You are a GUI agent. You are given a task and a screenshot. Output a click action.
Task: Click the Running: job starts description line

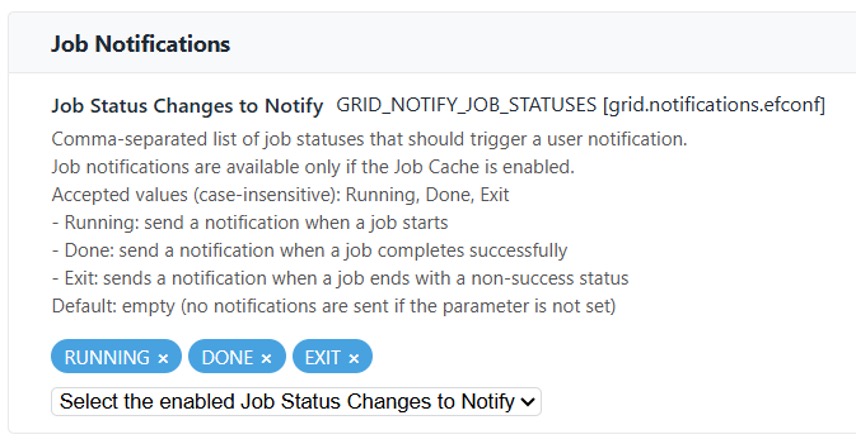(x=249, y=222)
